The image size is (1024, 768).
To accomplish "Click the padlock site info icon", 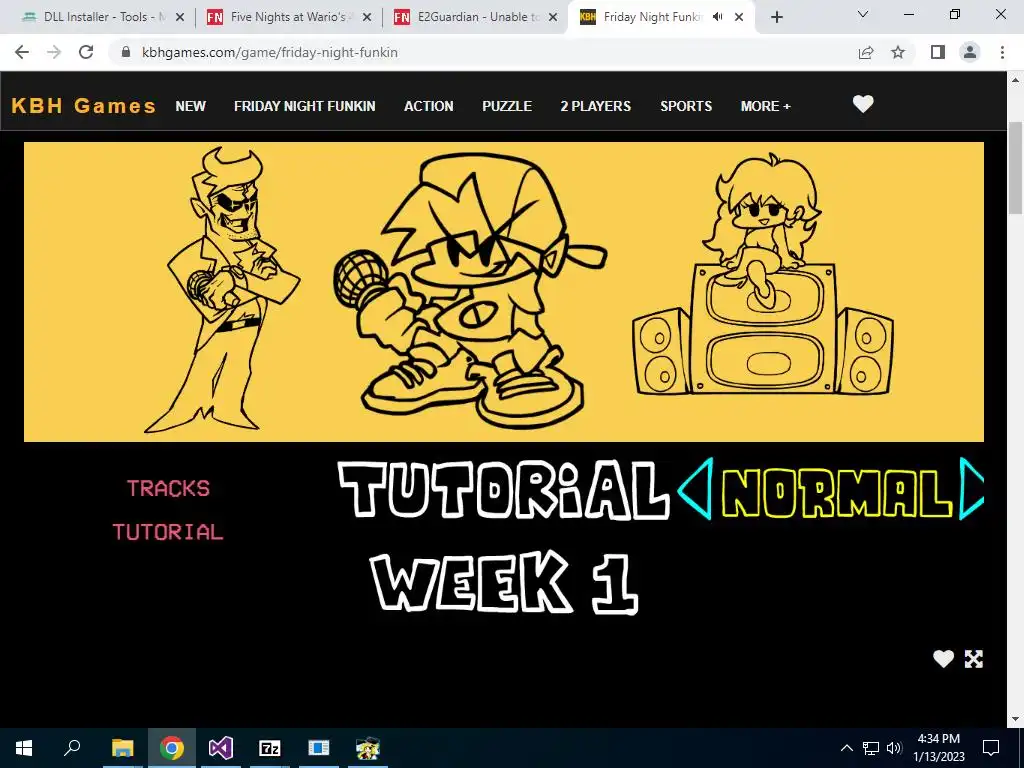I will [126, 52].
